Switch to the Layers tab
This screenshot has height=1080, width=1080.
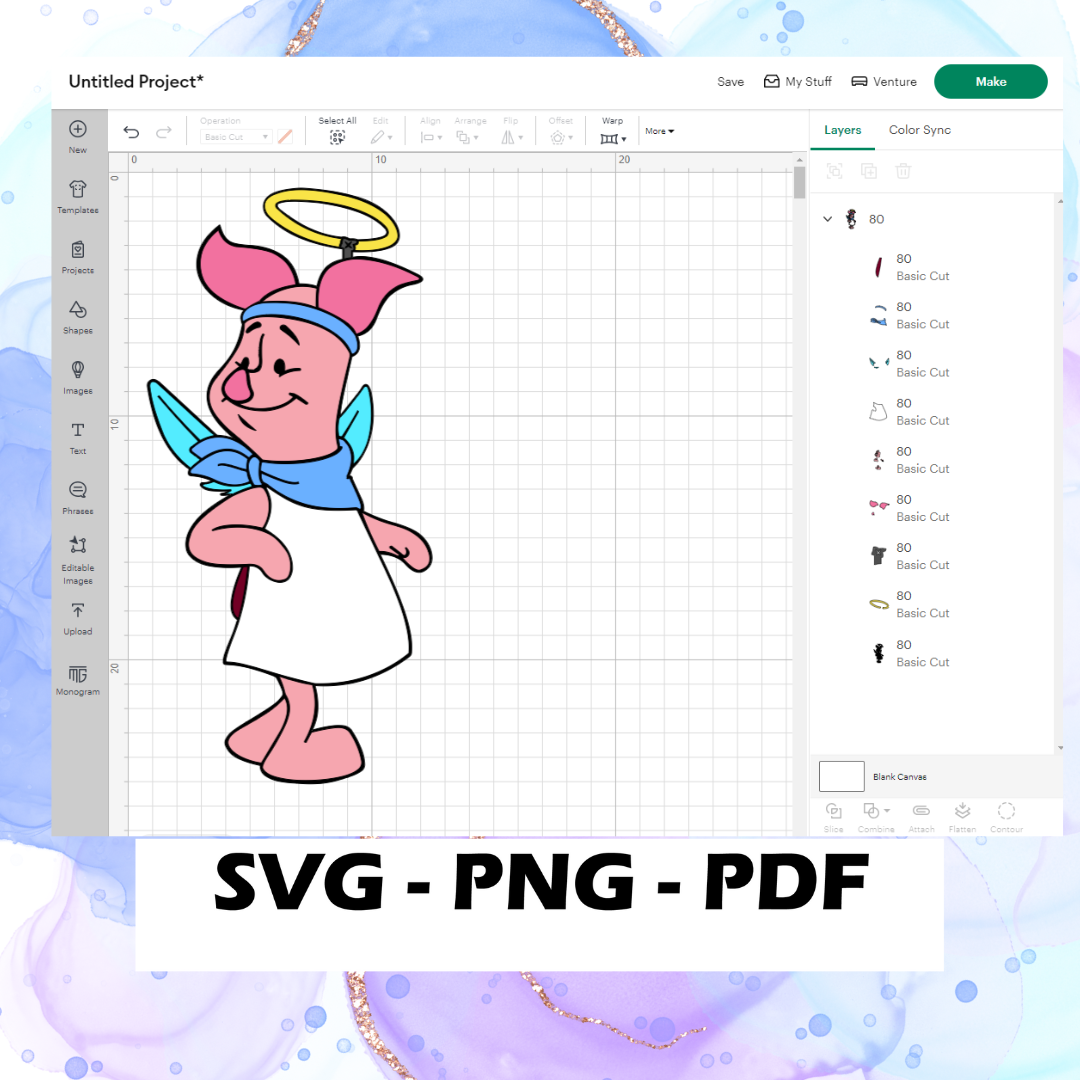842,129
